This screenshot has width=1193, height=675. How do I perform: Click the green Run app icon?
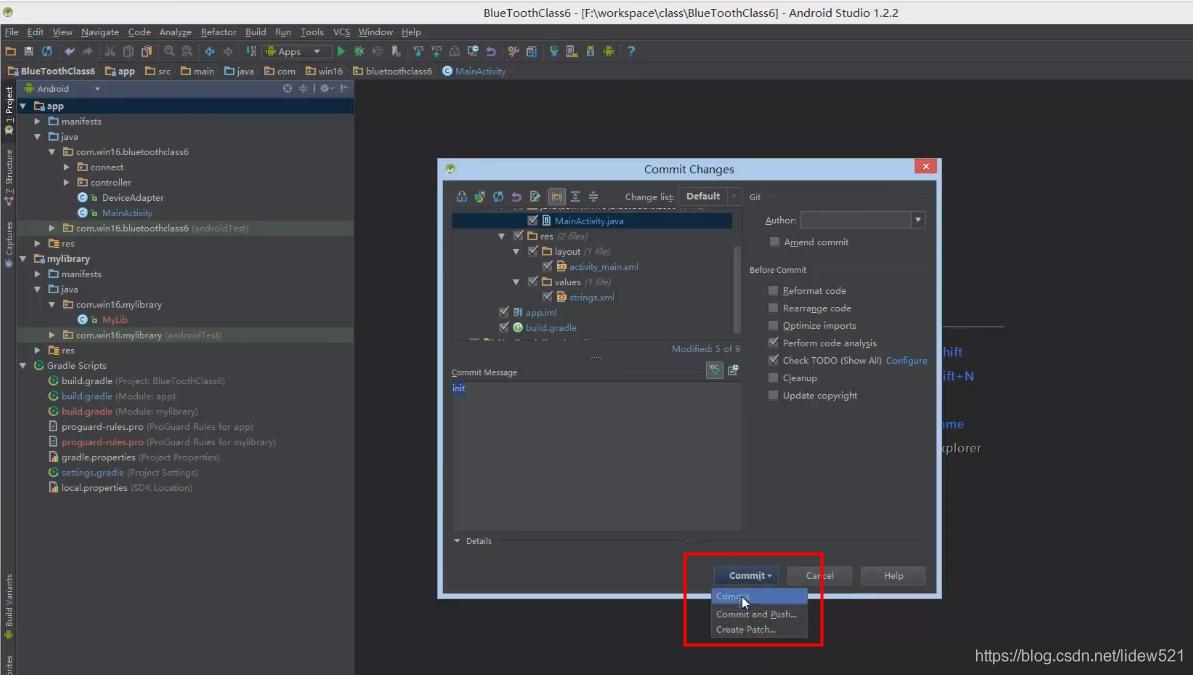pos(341,51)
